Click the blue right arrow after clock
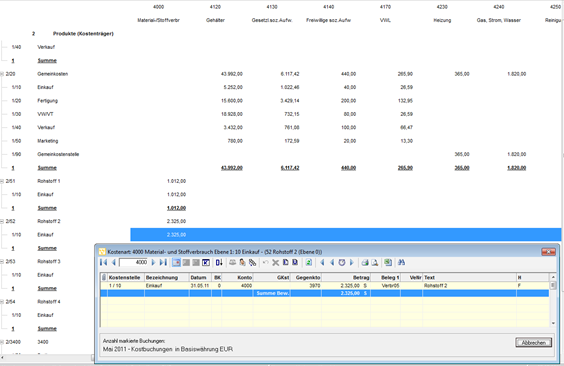Image resolution: width=564 pixels, height=366 pixels. tap(352, 262)
